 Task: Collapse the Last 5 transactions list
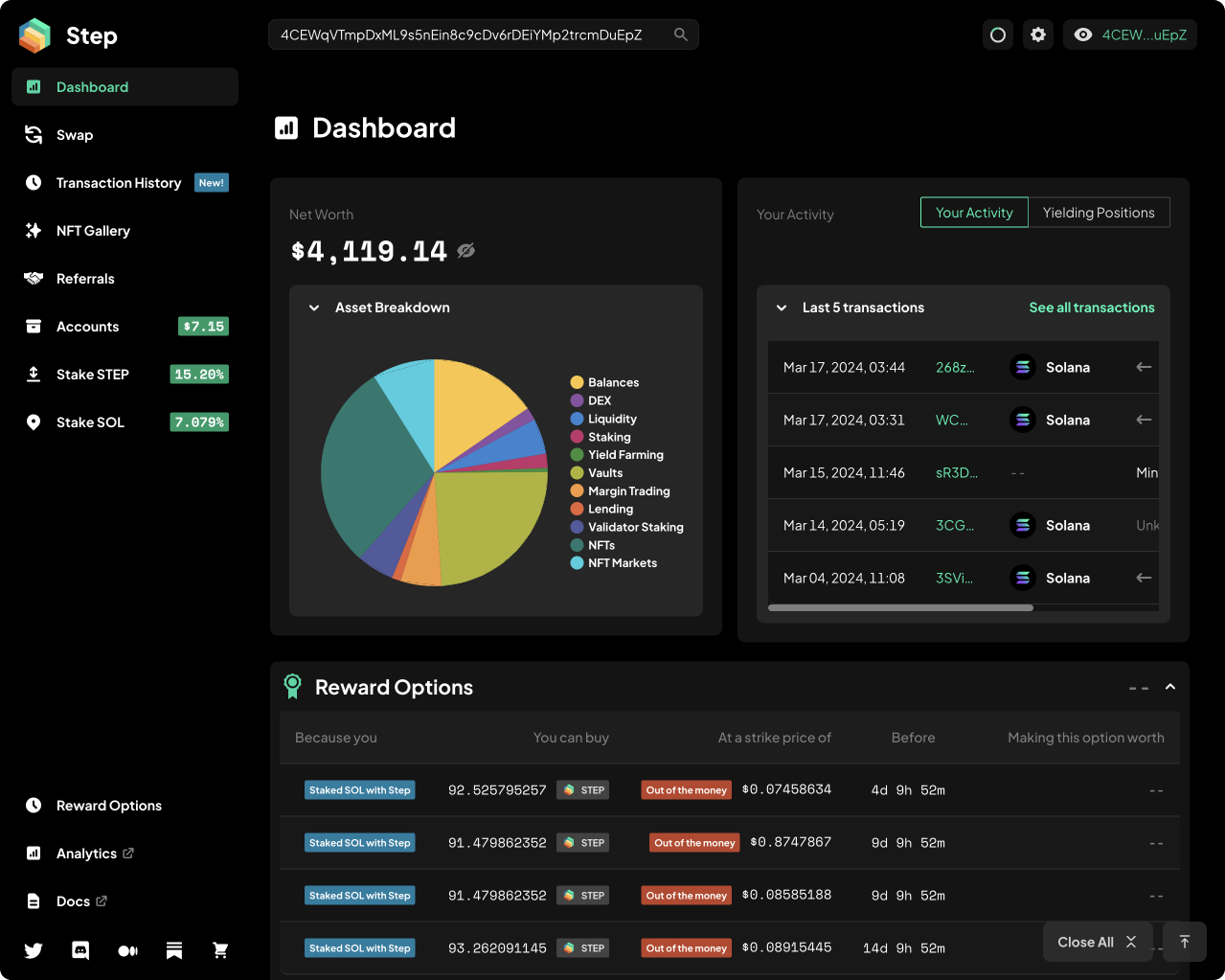click(782, 308)
